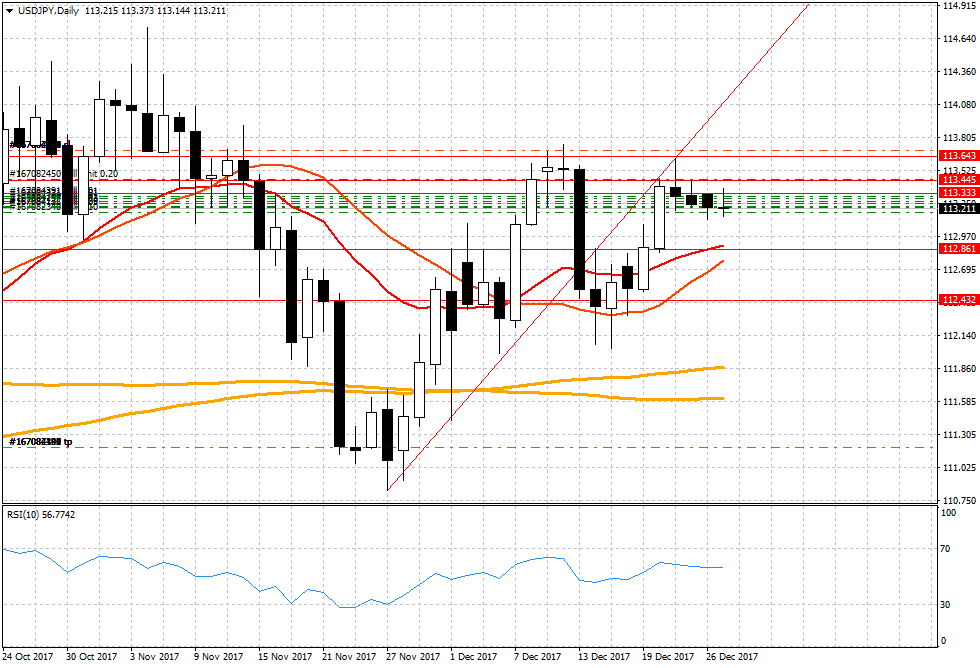Image resolution: width=980 pixels, height=668 pixels.
Task: Click the 114.360 price axis label
Action: [x=959, y=72]
